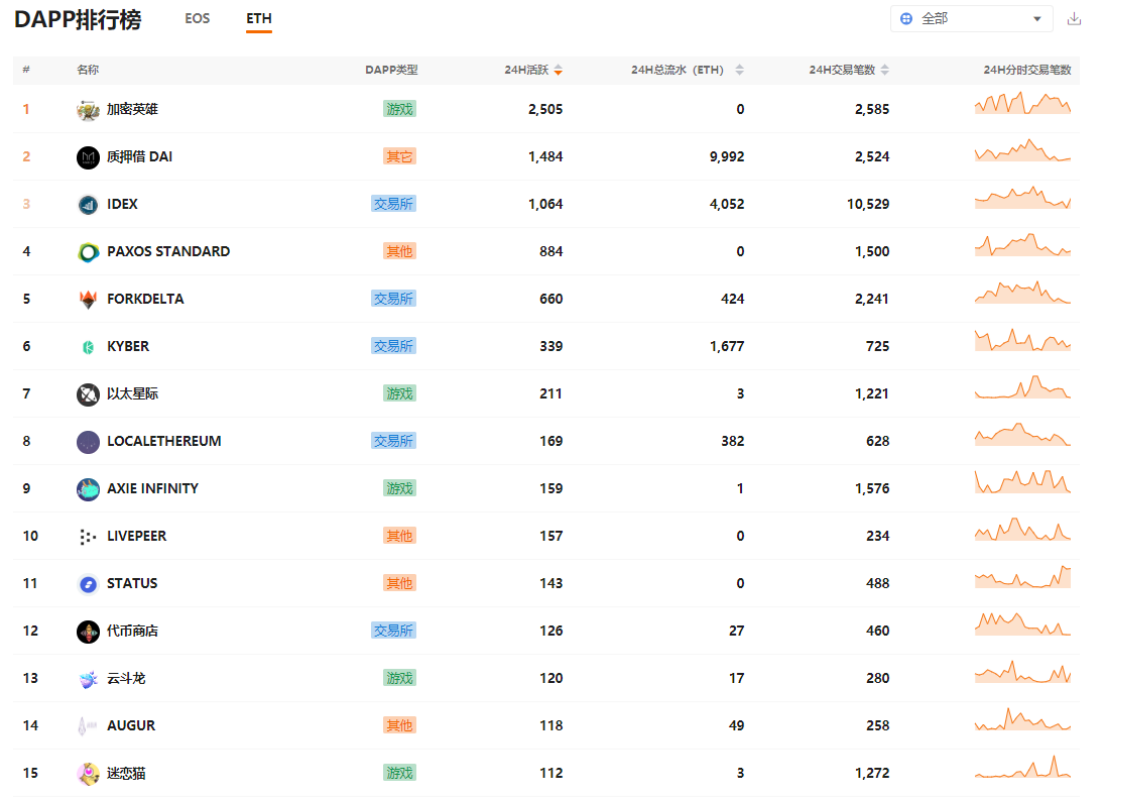Viewport: 1132px width, 807px height.
Task: Open the FORKDELTA name link
Action: [145, 299]
